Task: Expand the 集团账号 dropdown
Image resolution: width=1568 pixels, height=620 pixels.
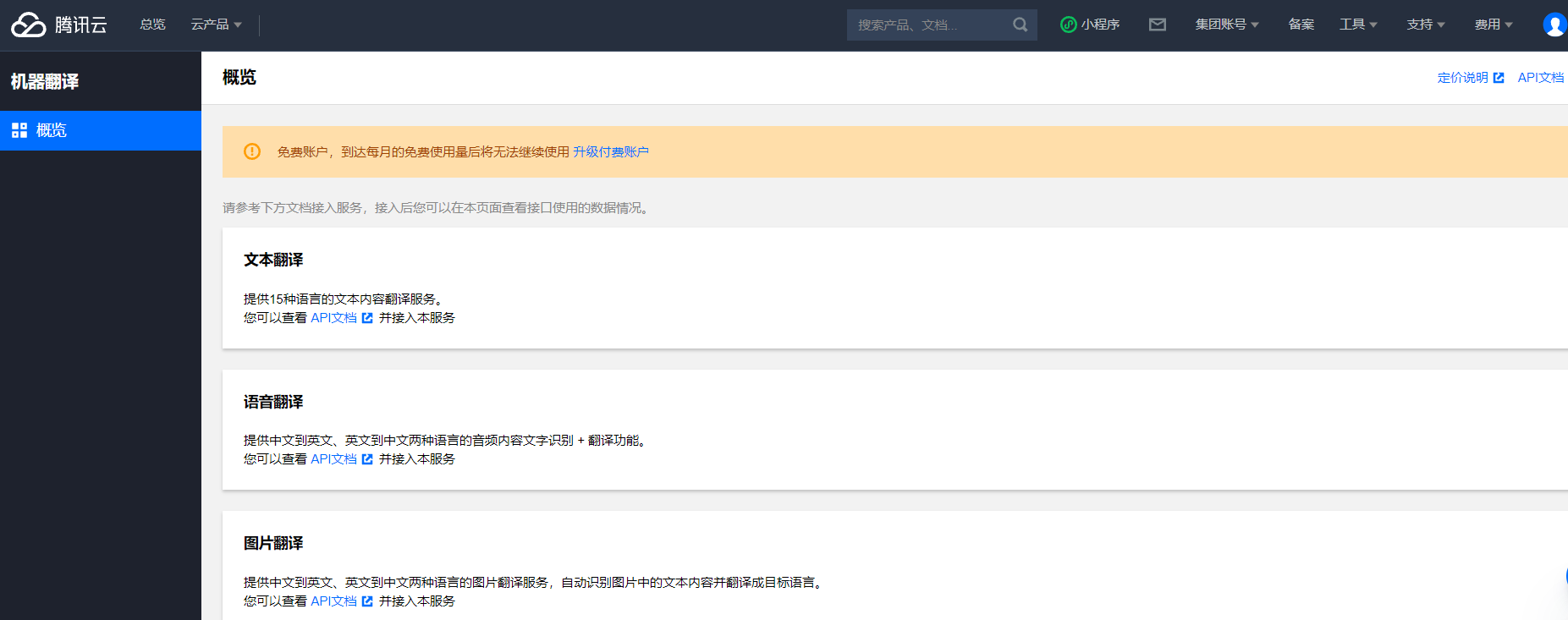Action: [1227, 25]
